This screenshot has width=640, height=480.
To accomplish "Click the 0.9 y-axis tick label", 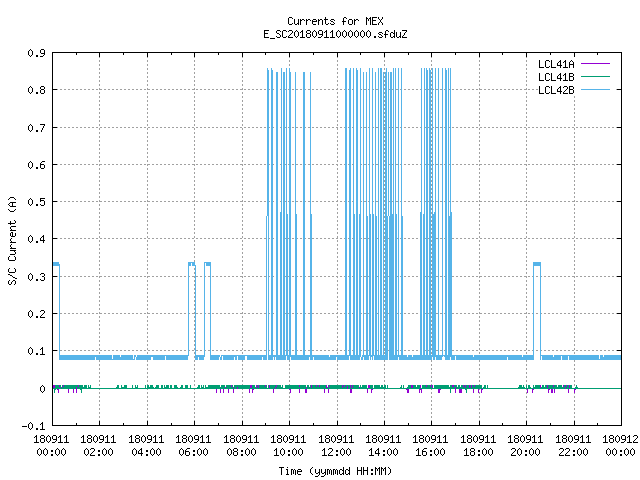I will coord(36,53).
